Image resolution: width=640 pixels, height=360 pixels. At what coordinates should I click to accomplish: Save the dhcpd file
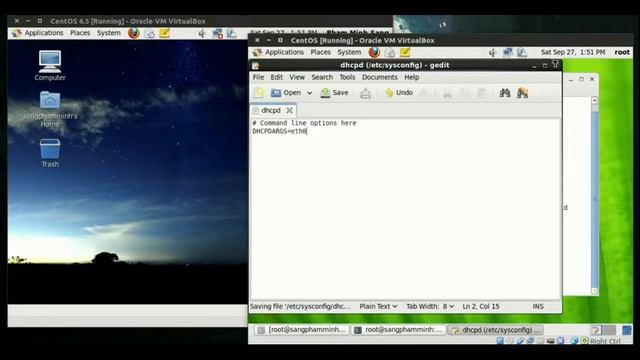point(334,93)
